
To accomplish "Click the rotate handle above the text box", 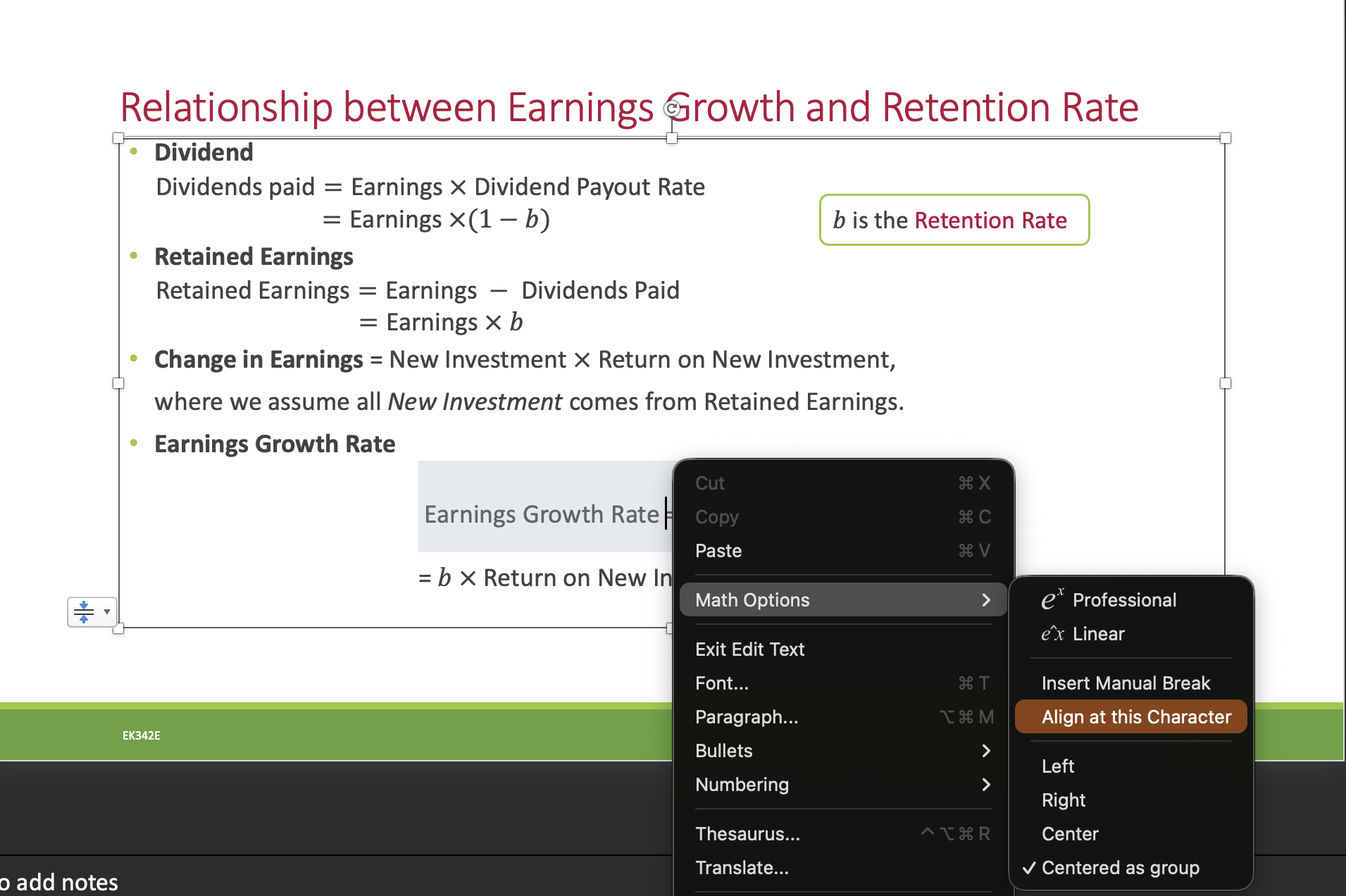I will pyautogui.click(x=672, y=108).
